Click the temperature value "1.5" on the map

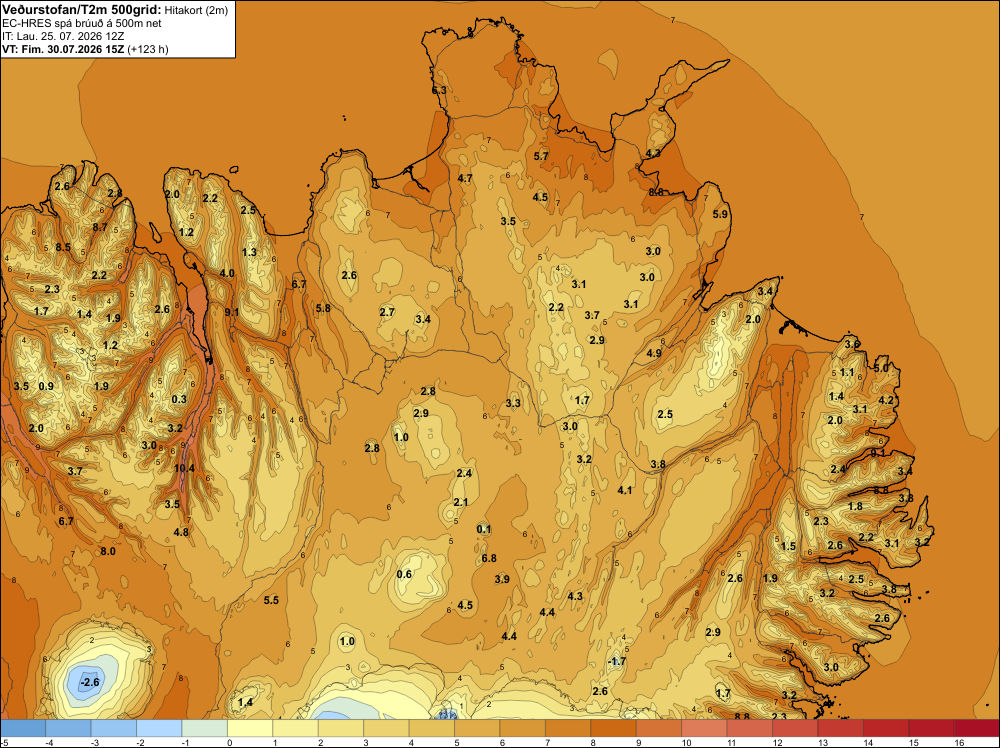(x=789, y=546)
